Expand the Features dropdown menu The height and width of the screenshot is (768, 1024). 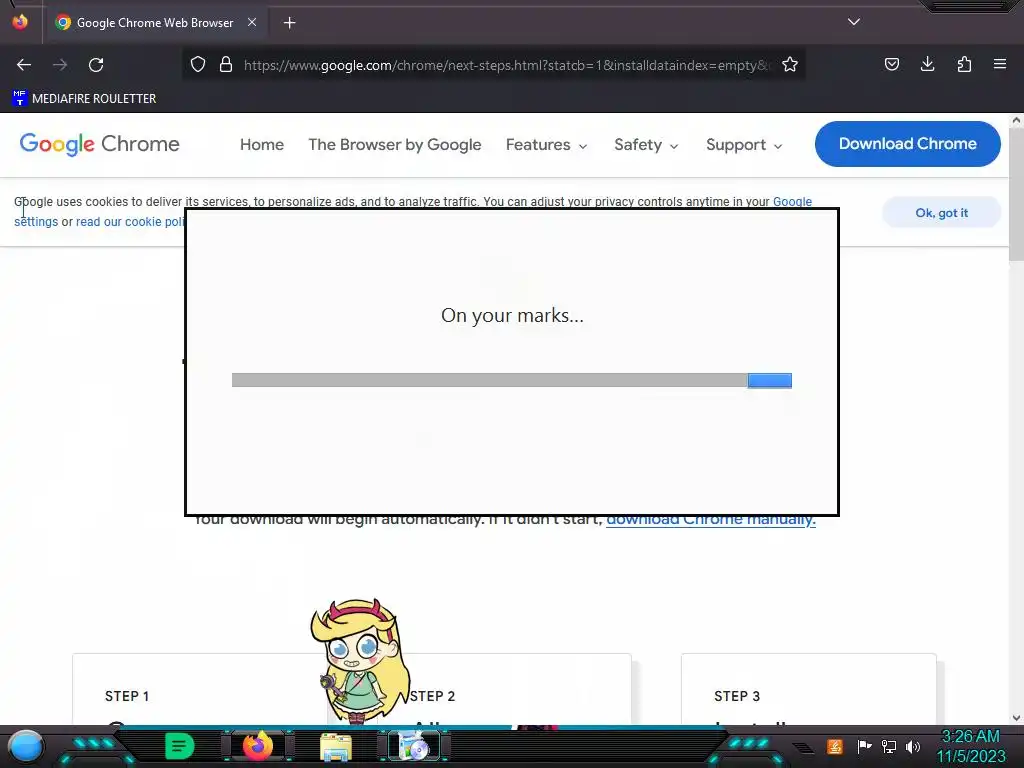pos(547,144)
